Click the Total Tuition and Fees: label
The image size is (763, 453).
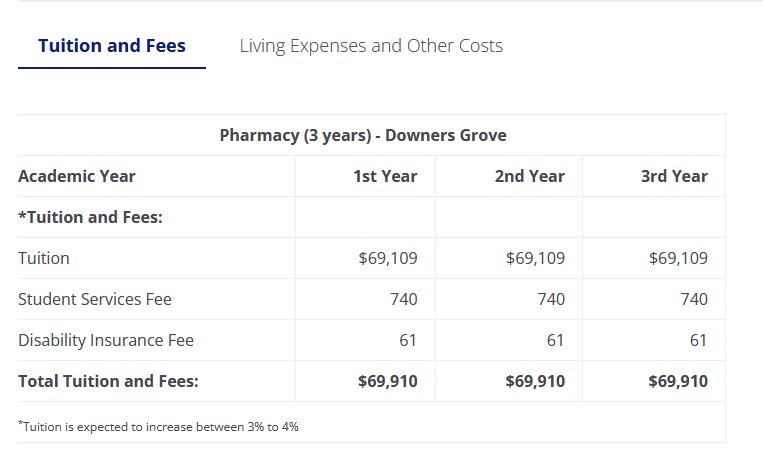point(109,381)
